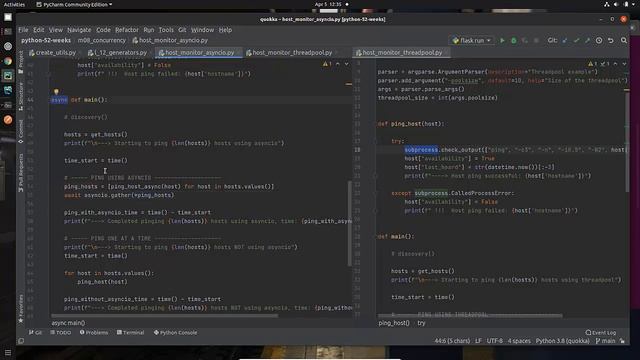Viewport: 640px width, 360px height.
Task: Open orange app icon in the Ubuntu dock
Action: click(8, 120)
